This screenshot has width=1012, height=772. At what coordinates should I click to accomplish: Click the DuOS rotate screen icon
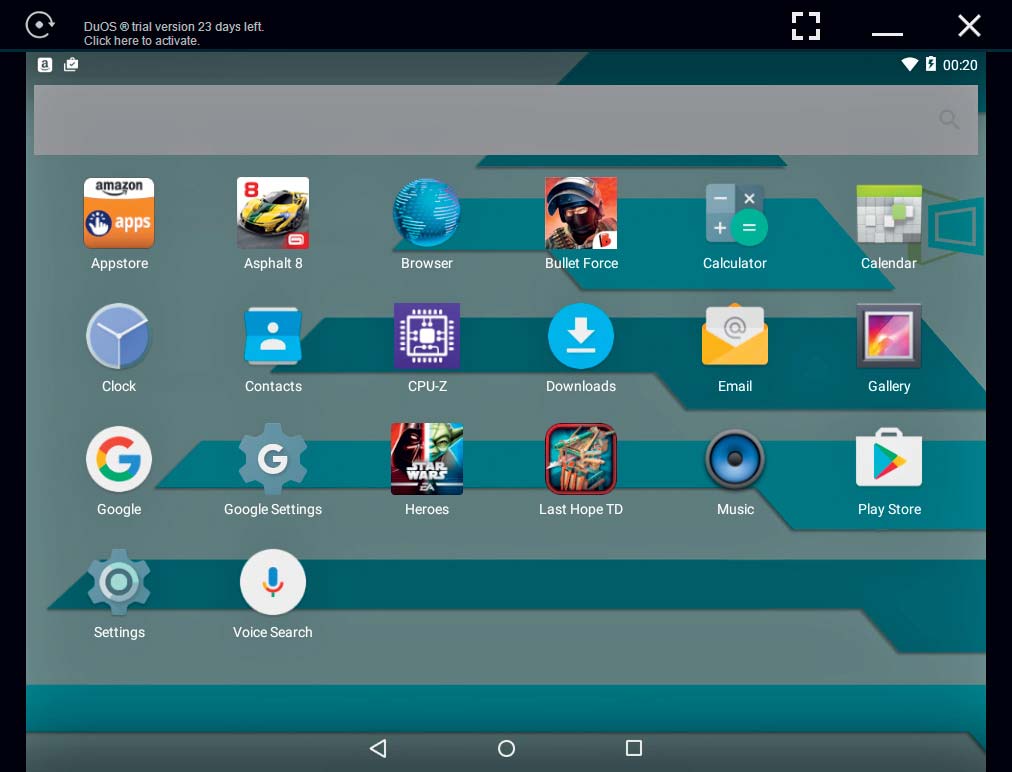[40, 25]
